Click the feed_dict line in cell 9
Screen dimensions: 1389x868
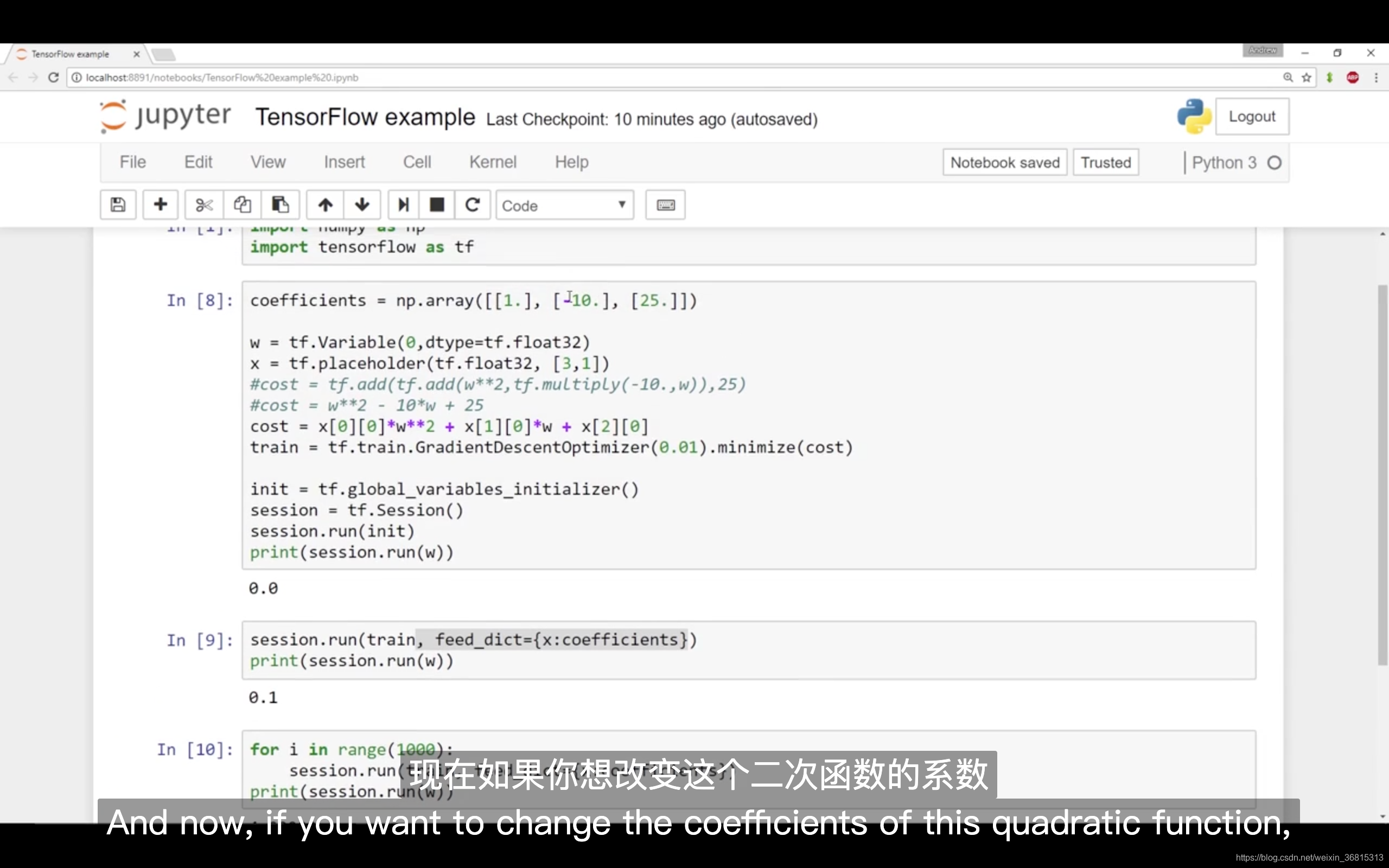pos(474,640)
